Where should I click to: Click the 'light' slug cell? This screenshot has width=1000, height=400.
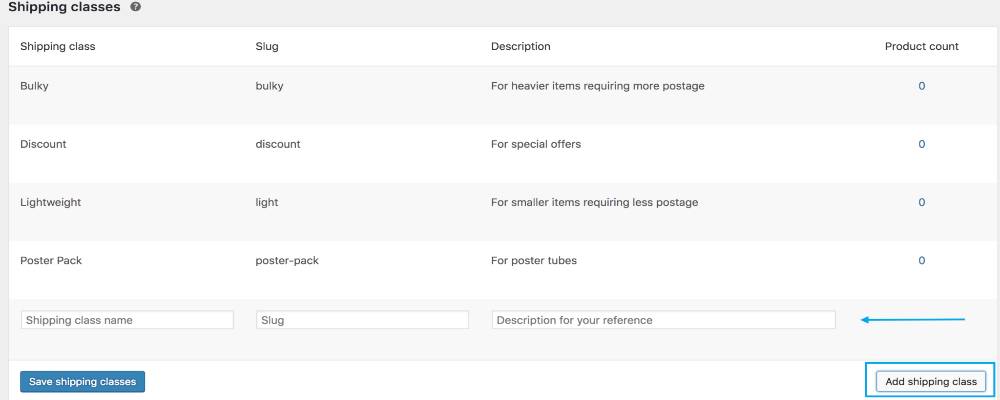(x=267, y=202)
